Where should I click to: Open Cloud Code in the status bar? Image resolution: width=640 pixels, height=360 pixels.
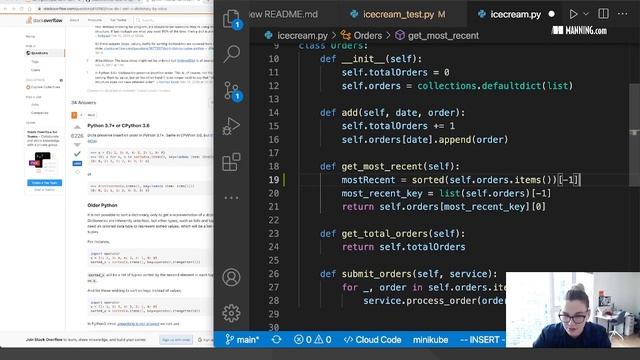372,340
